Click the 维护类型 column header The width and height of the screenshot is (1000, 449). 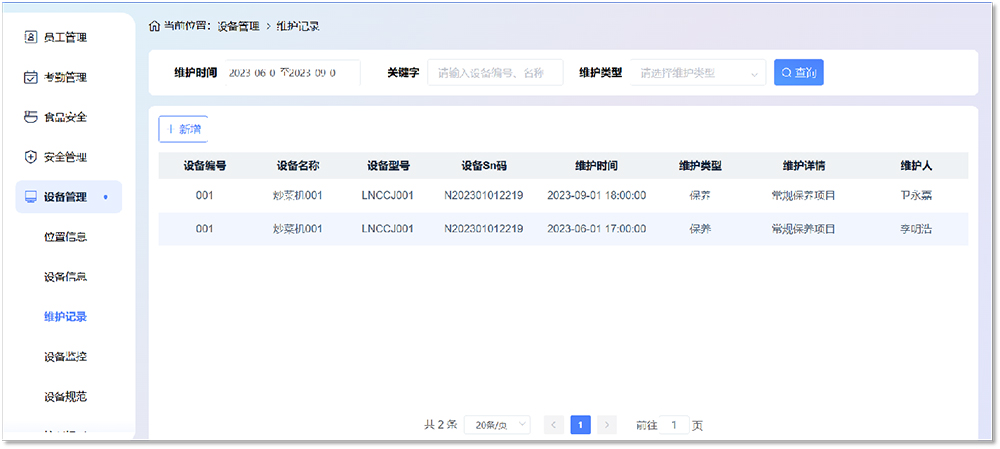point(700,166)
